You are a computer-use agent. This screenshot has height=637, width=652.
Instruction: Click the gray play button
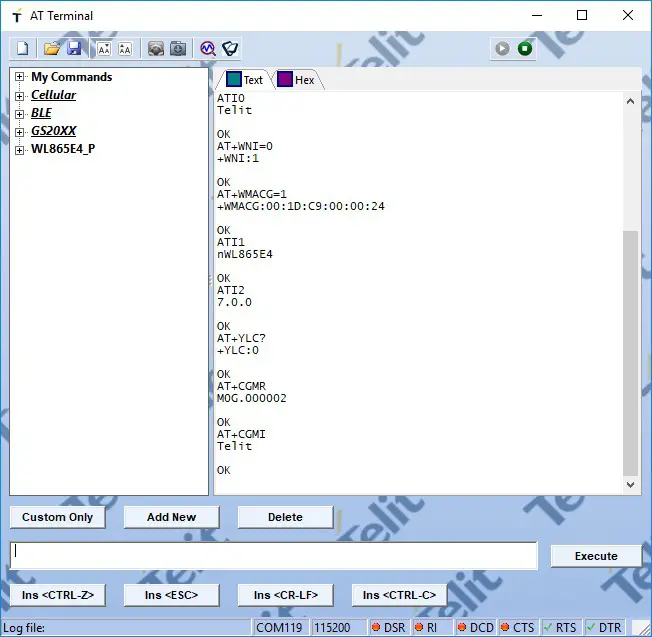502,49
